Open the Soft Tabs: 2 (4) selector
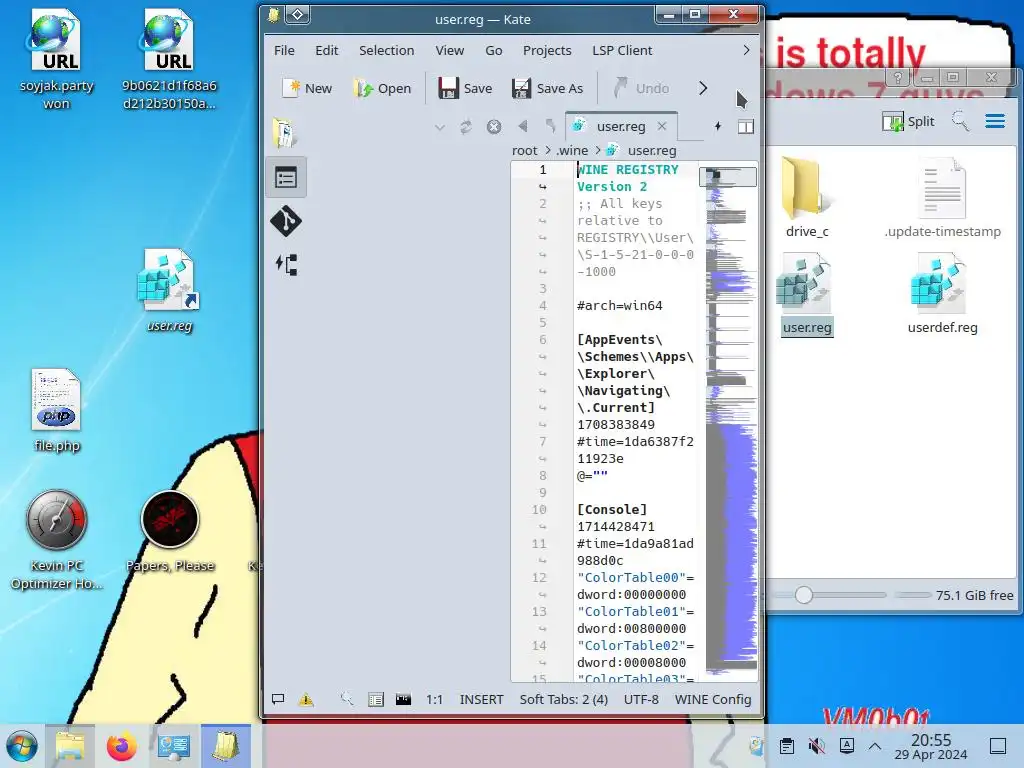The height and width of the screenshot is (768, 1024). (x=564, y=699)
